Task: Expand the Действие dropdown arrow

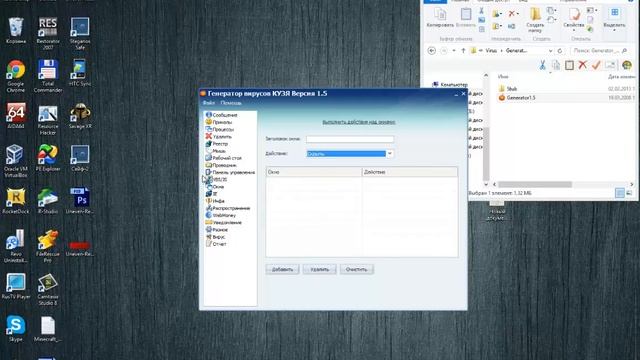Action: coord(390,153)
